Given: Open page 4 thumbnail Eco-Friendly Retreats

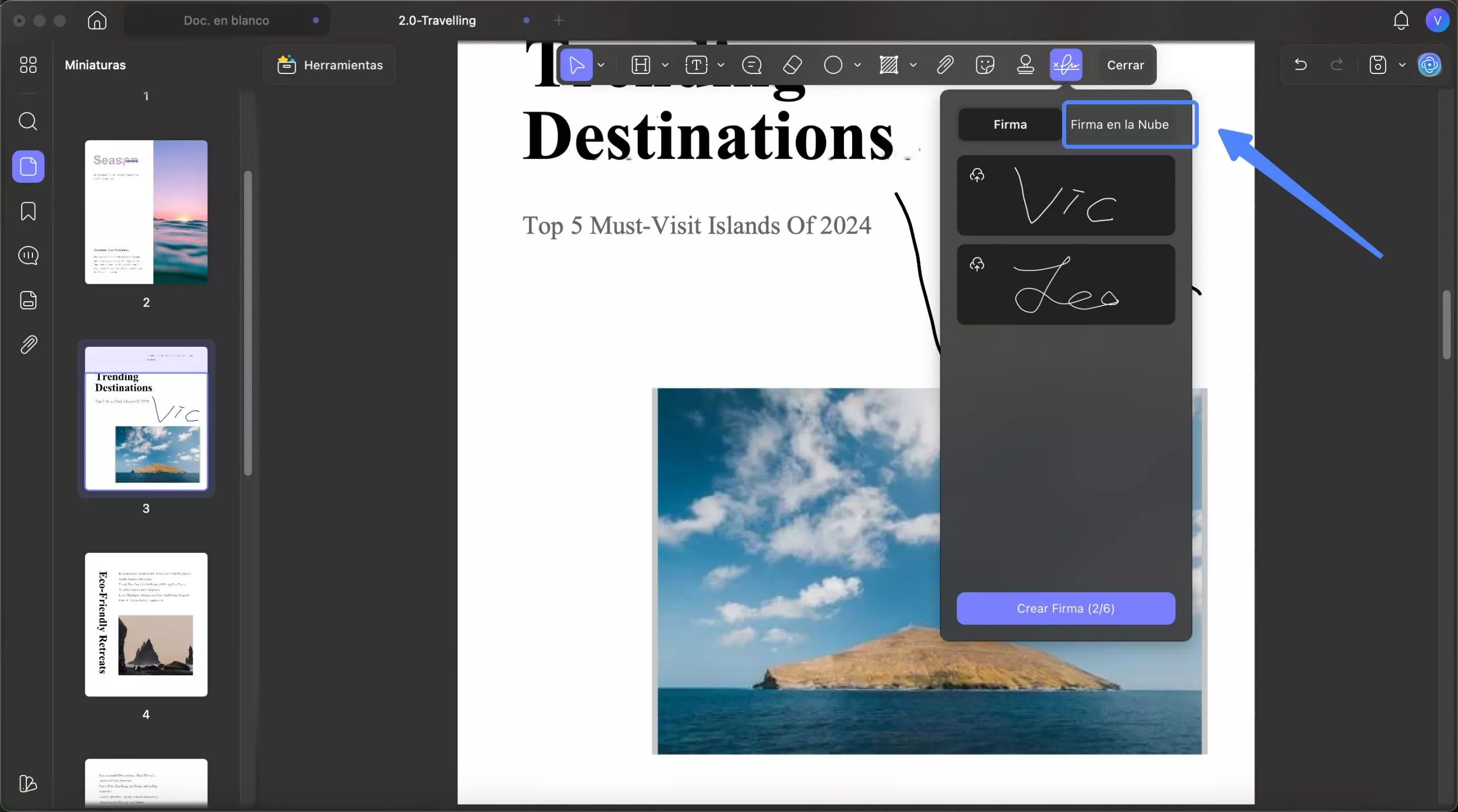Looking at the screenshot, I should click(x=146, y=624).
